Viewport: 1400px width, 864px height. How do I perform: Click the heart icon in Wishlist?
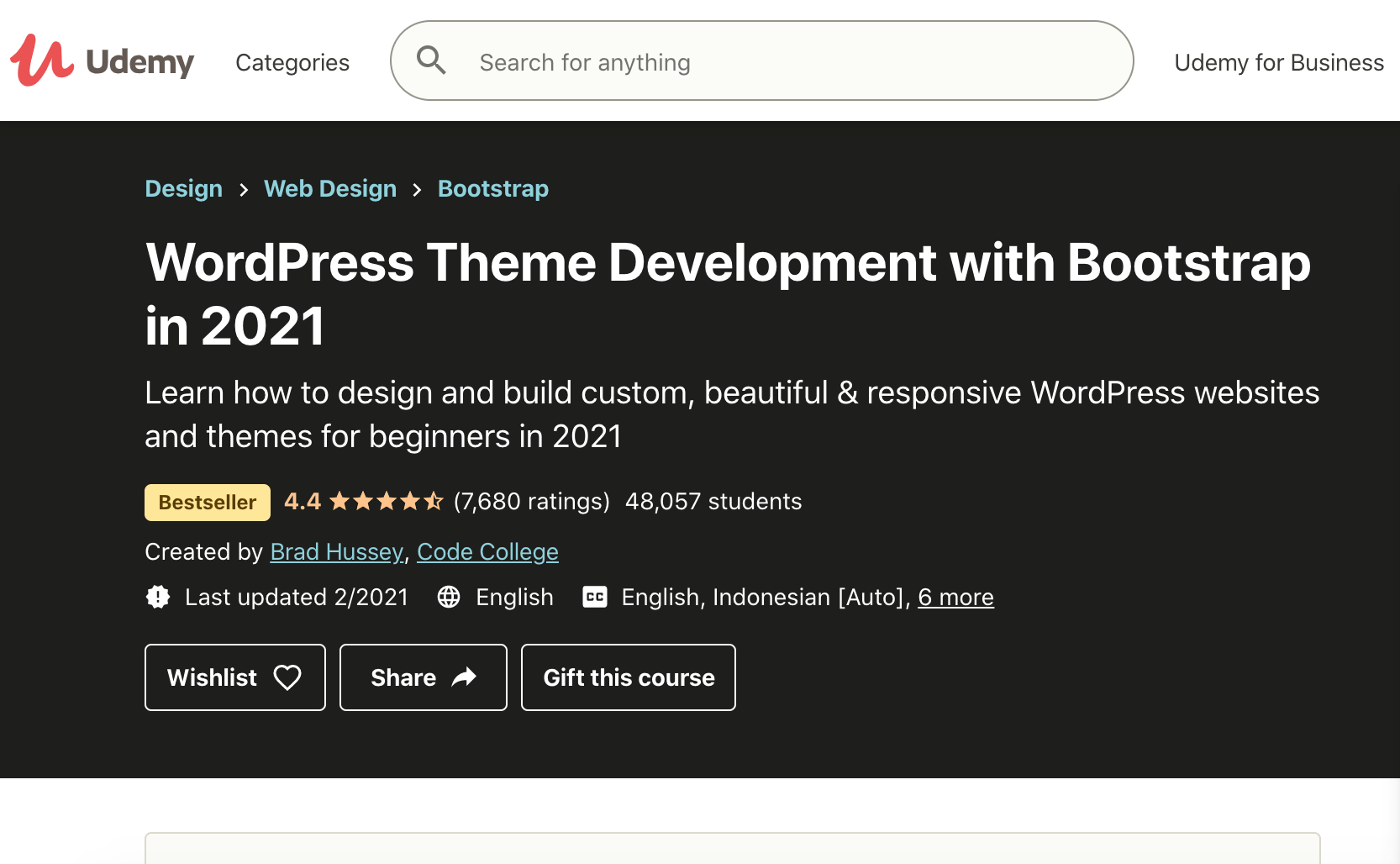287,677
